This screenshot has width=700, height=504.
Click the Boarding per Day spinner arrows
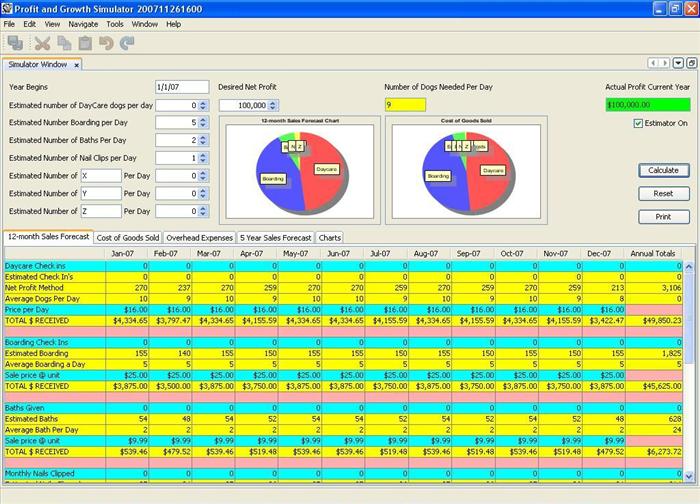pos(203,122)
